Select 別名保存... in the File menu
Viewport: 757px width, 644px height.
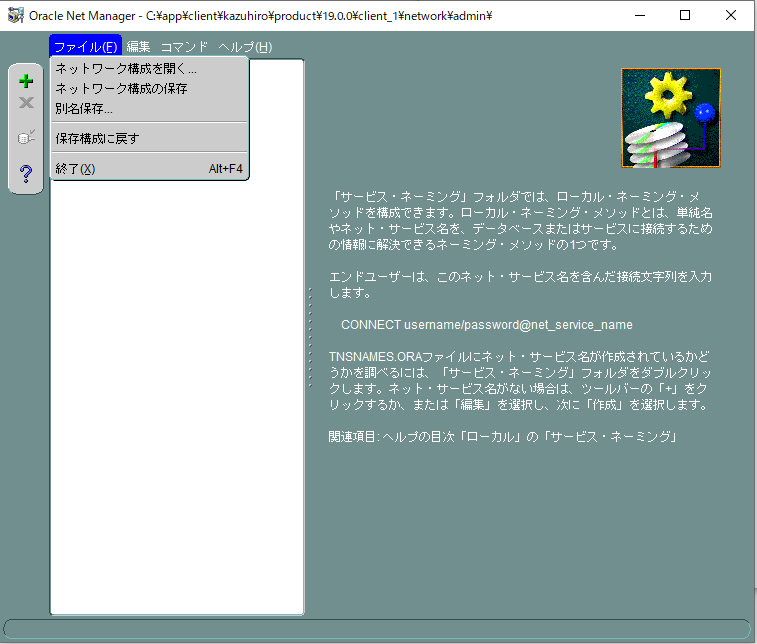84,108
